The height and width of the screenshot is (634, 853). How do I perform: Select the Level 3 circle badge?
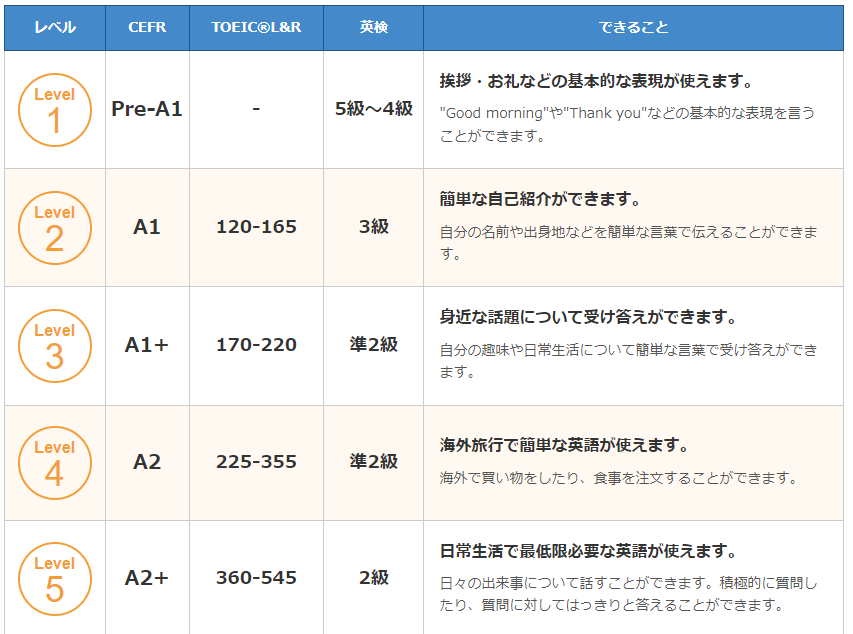point(54,346)
